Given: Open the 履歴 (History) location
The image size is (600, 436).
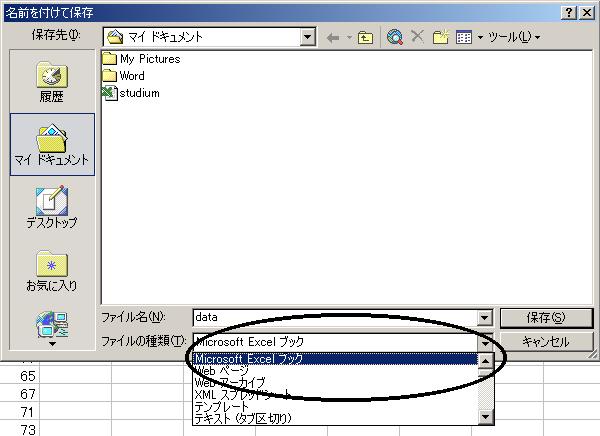Looking at the screenshot, I should click(x=52, y=82).
